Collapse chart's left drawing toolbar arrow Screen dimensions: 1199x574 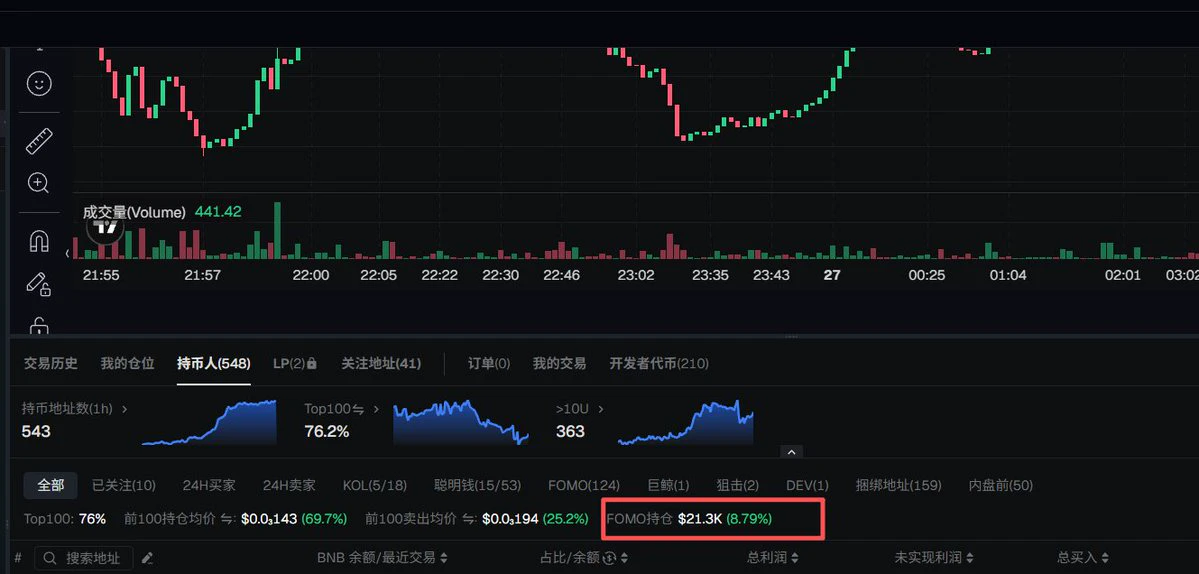[67, 253]
